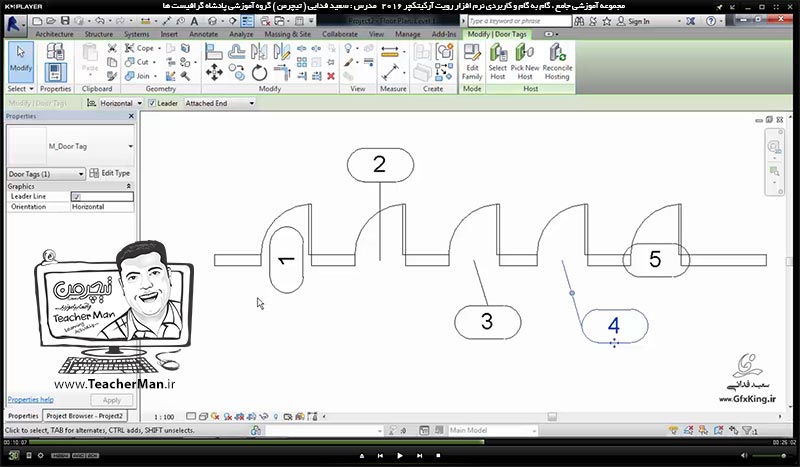Image resolution: width=800 pixels, height=467 pixels.
Task: Collapse the Graphics section
Action: point(129,186)
